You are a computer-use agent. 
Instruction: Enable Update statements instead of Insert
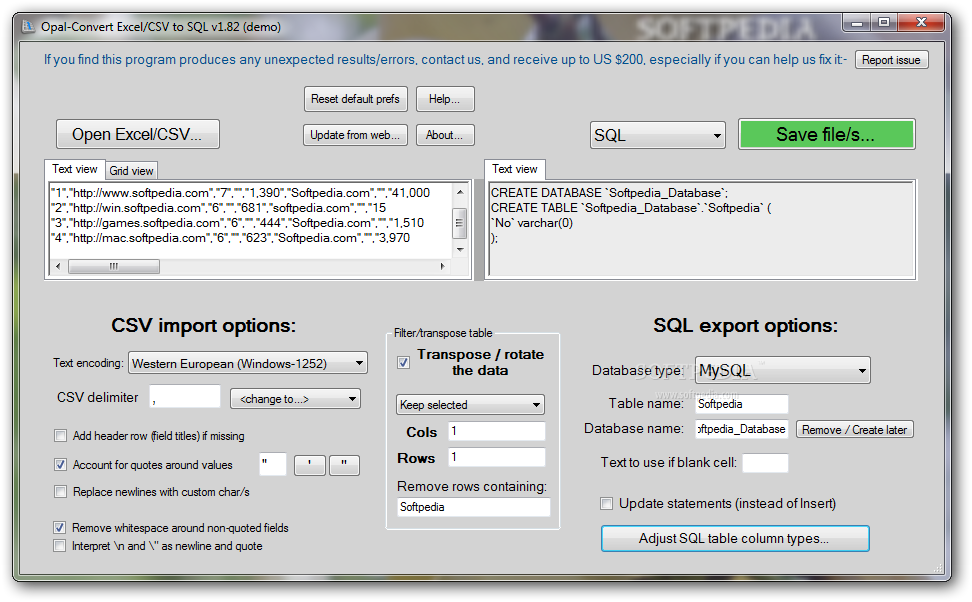pyautogui.click(x=606, y=503)
